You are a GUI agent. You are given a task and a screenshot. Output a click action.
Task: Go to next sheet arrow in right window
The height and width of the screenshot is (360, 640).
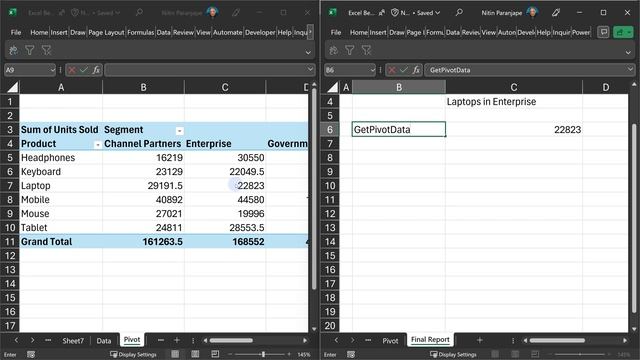(x=352, y=340)
